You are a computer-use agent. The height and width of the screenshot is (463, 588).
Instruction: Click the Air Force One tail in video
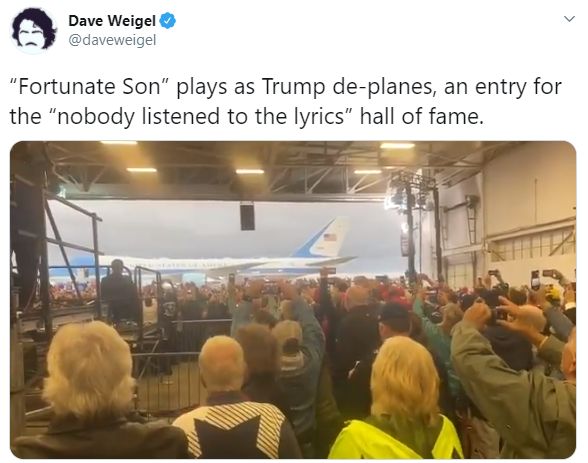pyautogui.click(x=325, y=237)
